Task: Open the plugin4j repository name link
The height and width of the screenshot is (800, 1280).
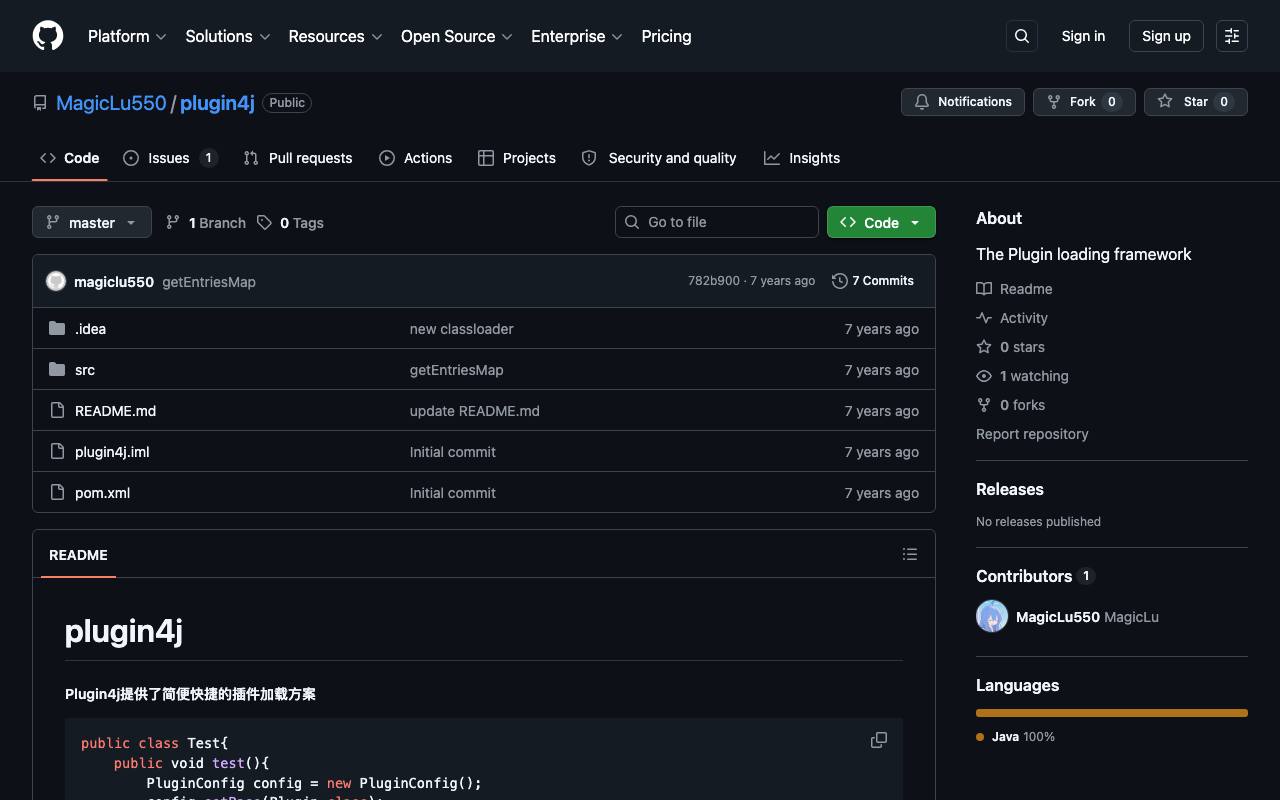Action: [x=217, y=103]
